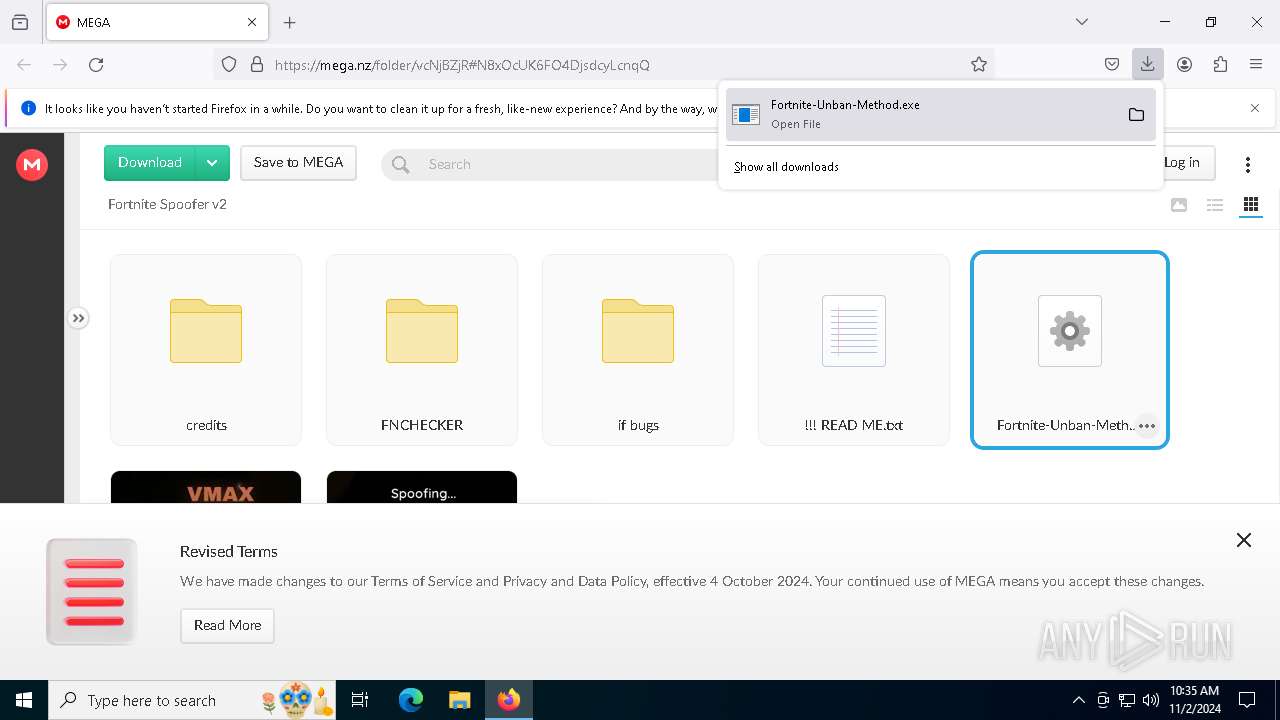Image resolution: width=1280 pixels, height=720 pixels.
Task: Select the Fortnite-Unban-Method file tile
Action: pyautogui.click(x=1070, y=350)
